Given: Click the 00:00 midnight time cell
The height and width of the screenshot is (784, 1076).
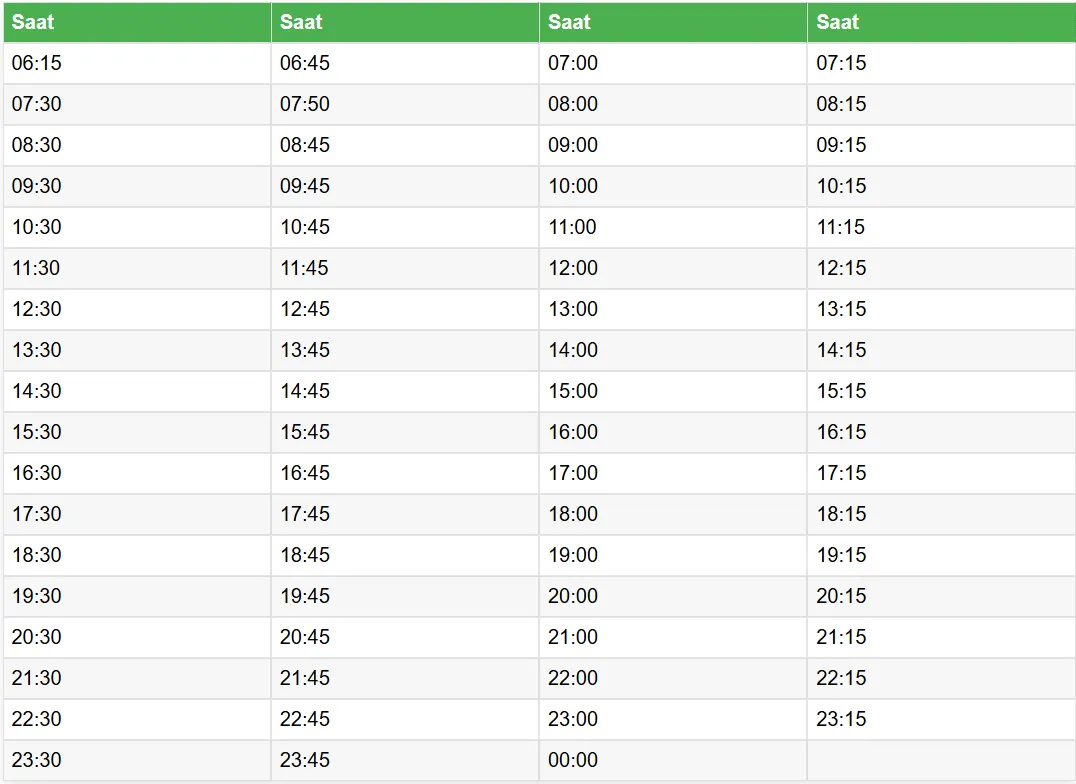Looking at the screenshot, I should tap(573, 760).
